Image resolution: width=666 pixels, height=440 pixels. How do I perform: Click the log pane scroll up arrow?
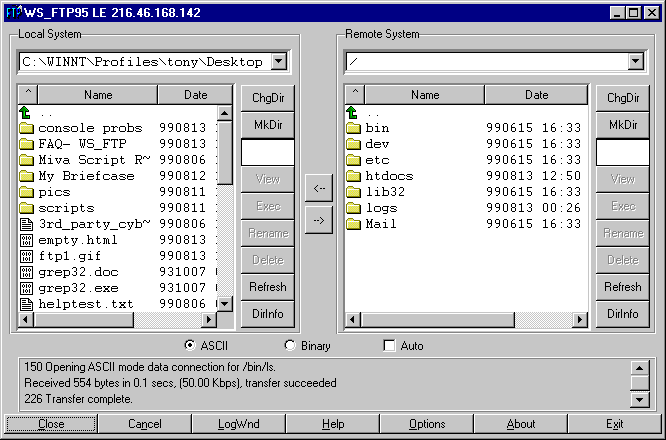(x=640, y=367)
